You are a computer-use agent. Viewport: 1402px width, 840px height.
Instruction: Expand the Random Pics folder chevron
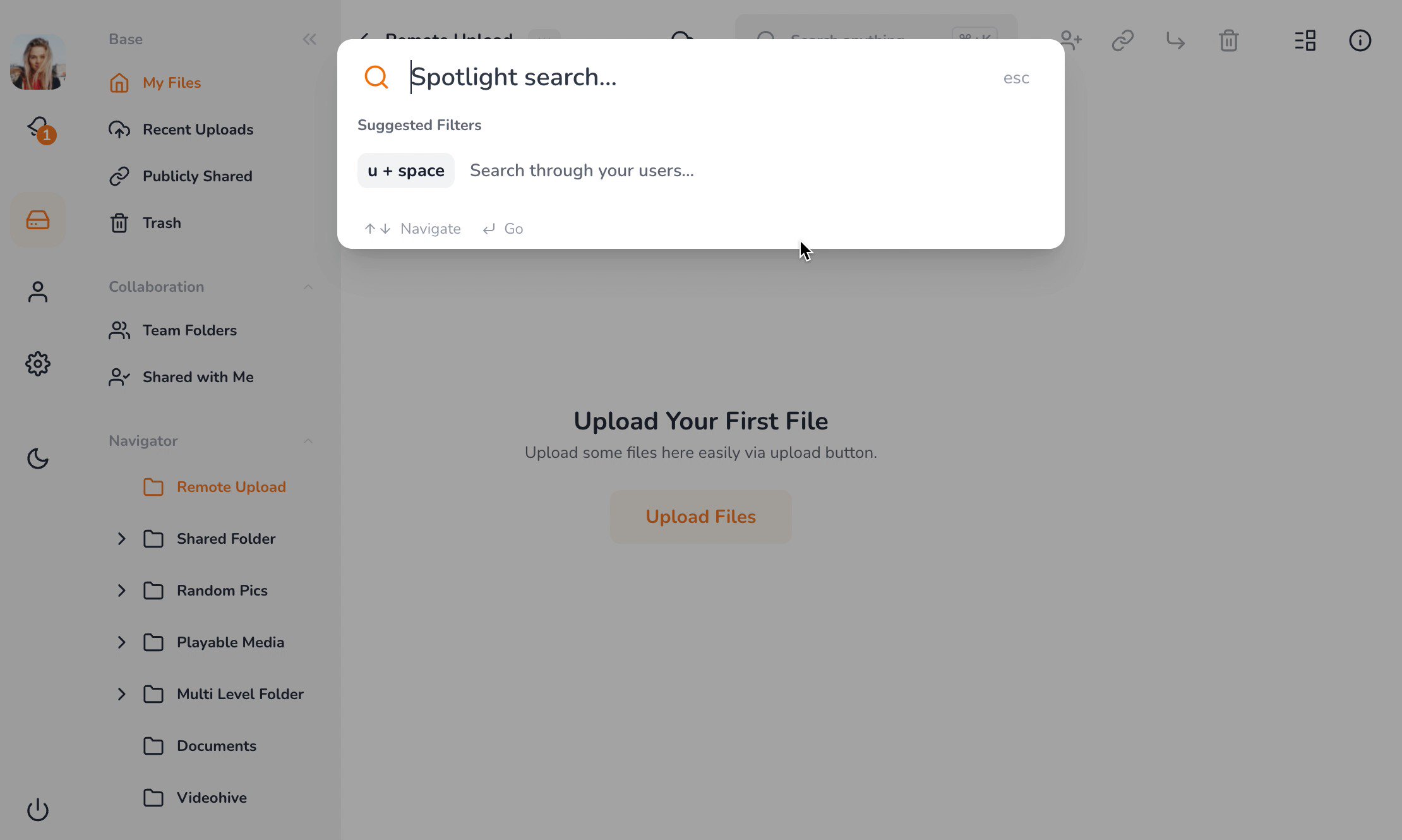(121, 591)
